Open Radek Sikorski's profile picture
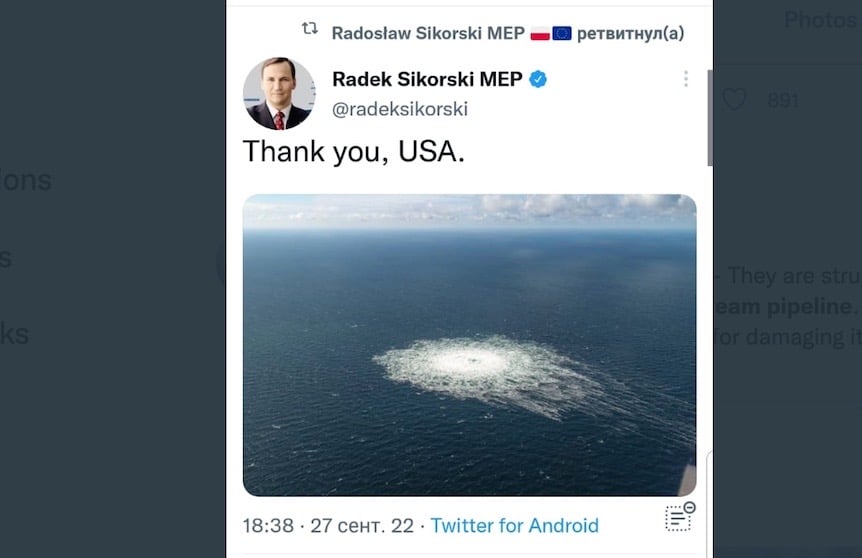This screenshot has width=862, height=558. 279,93
